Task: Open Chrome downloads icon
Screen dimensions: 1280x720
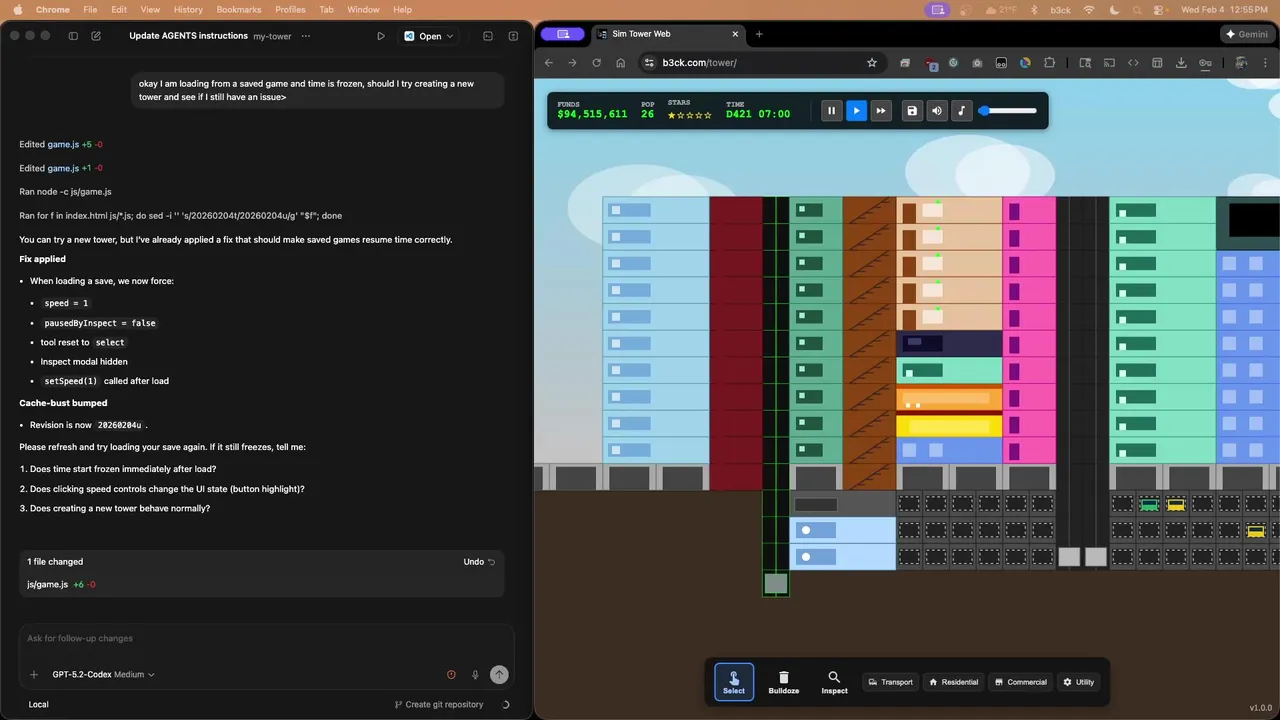Action: pos(1181,62)
